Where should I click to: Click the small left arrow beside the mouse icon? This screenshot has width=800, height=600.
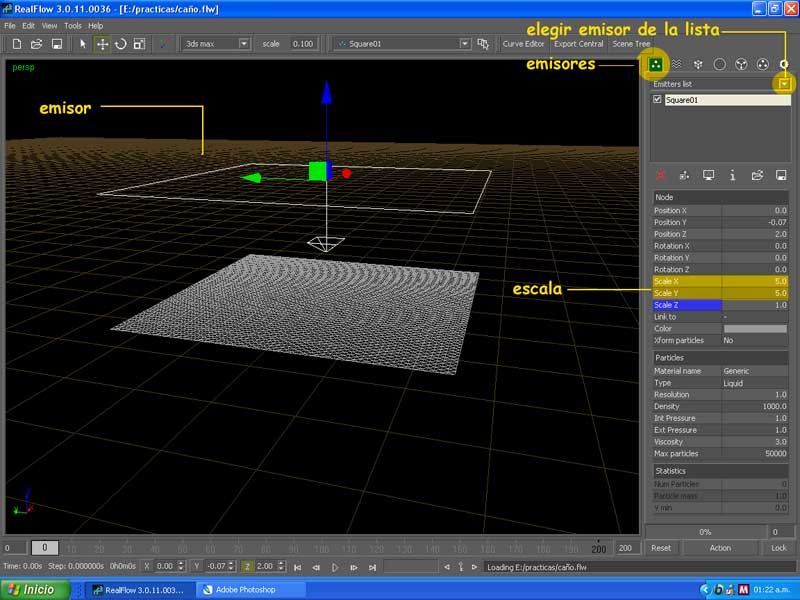pyautogui.click(x=447, y=567)
